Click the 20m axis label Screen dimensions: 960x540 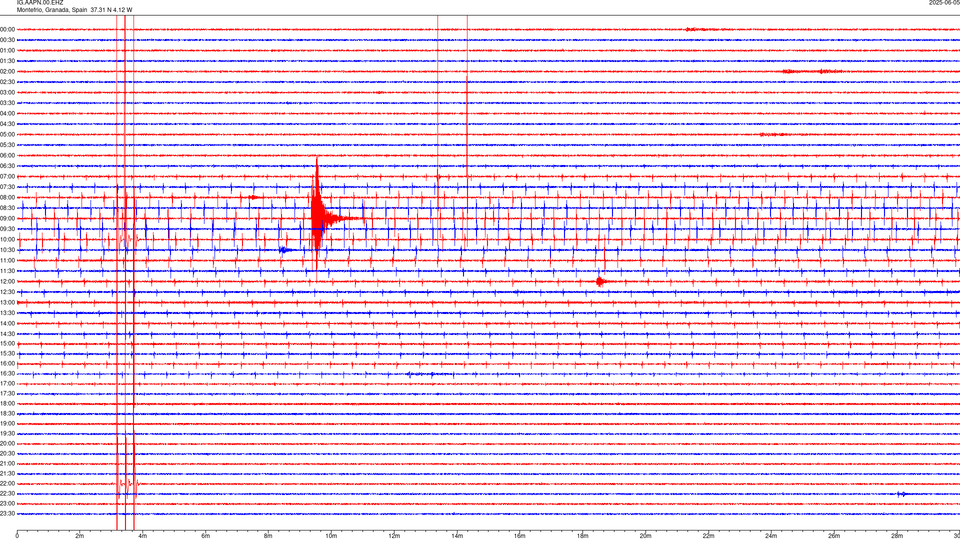645,536
